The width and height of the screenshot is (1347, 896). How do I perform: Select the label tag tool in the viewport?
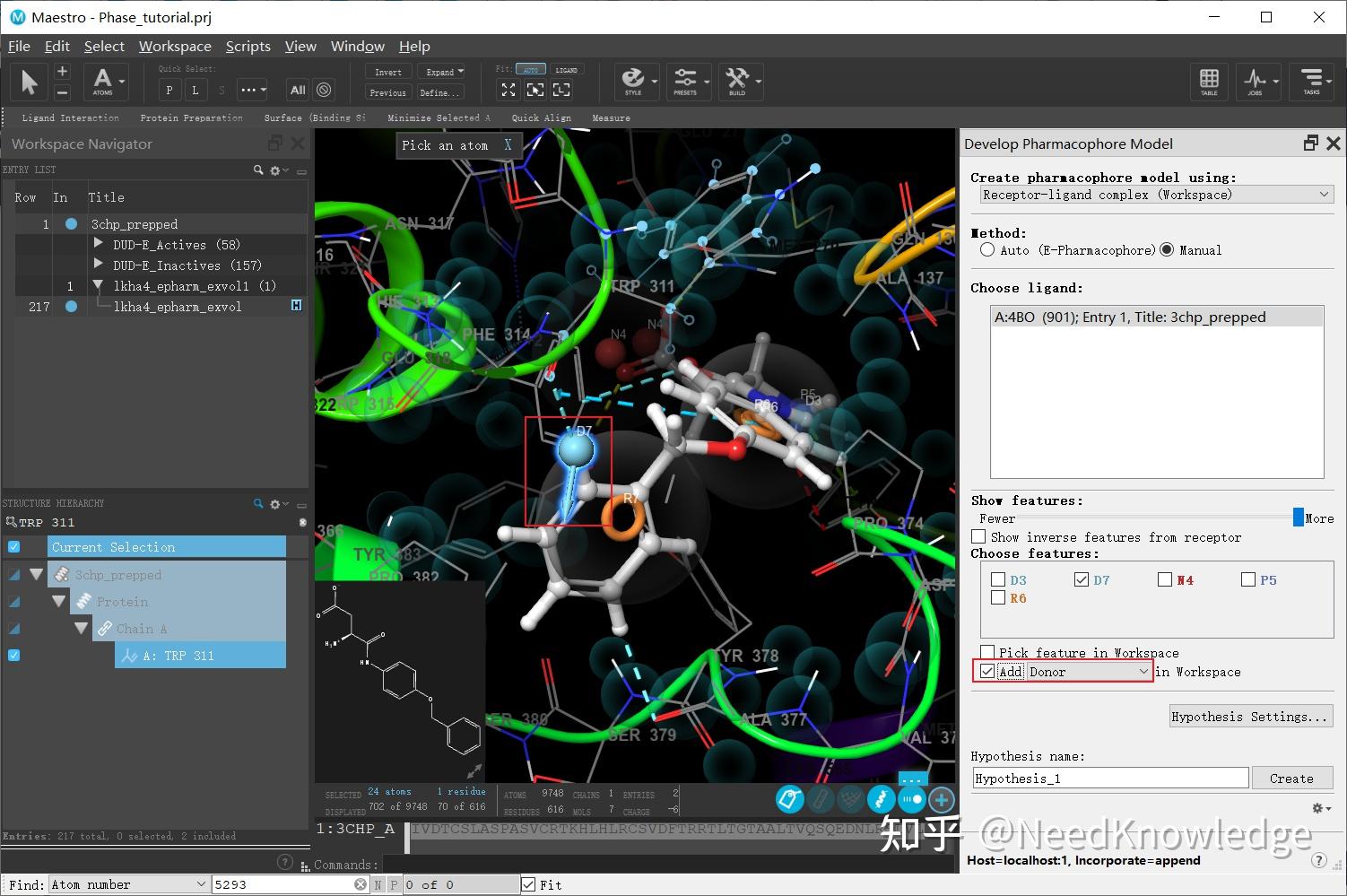pyautogui.click(x=790, y=799)
